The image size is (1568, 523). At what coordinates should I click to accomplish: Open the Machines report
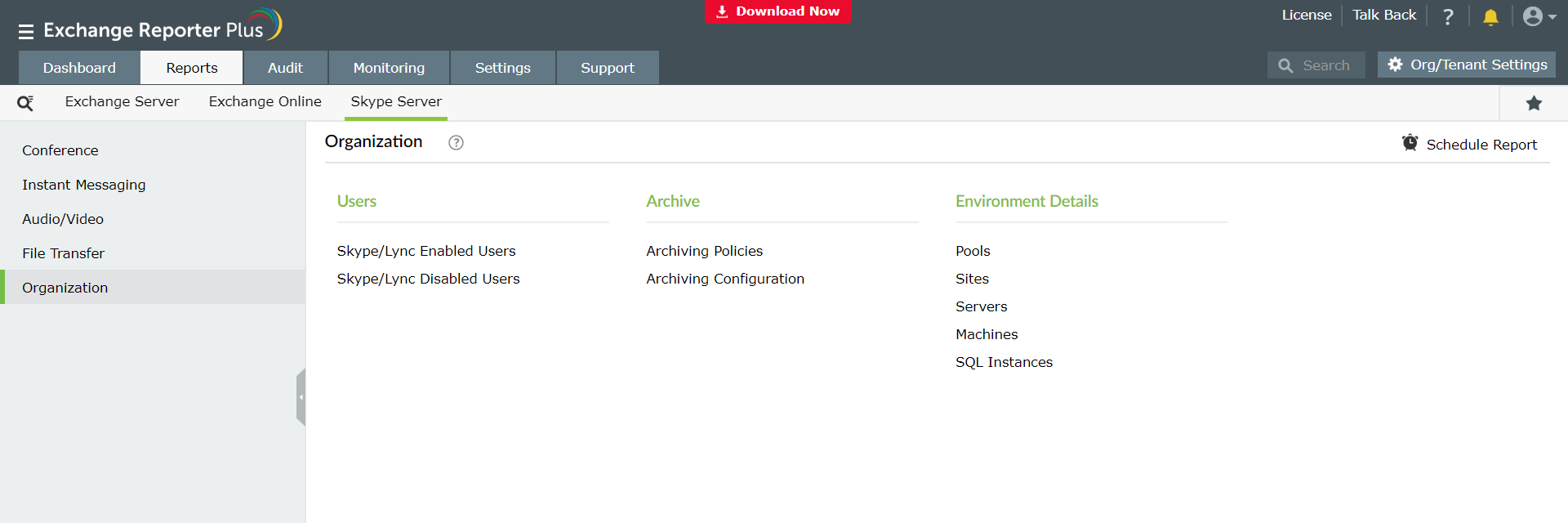[x=987, y=334]
